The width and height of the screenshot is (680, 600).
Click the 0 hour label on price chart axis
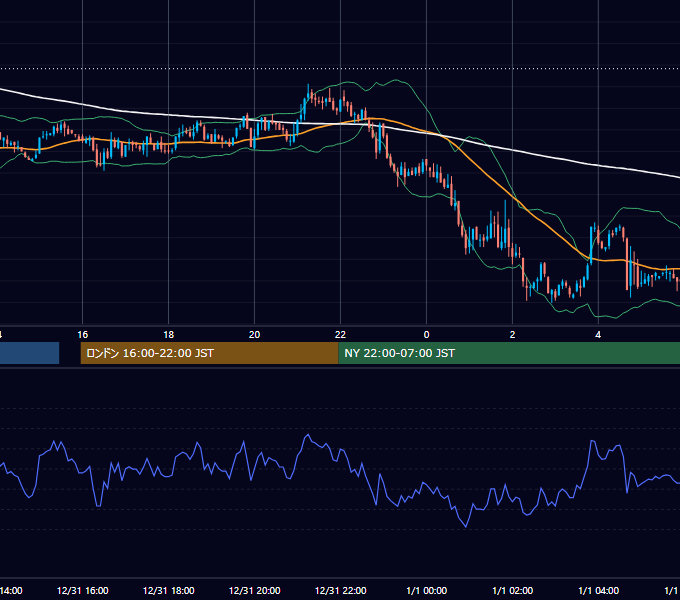[426, 335]
